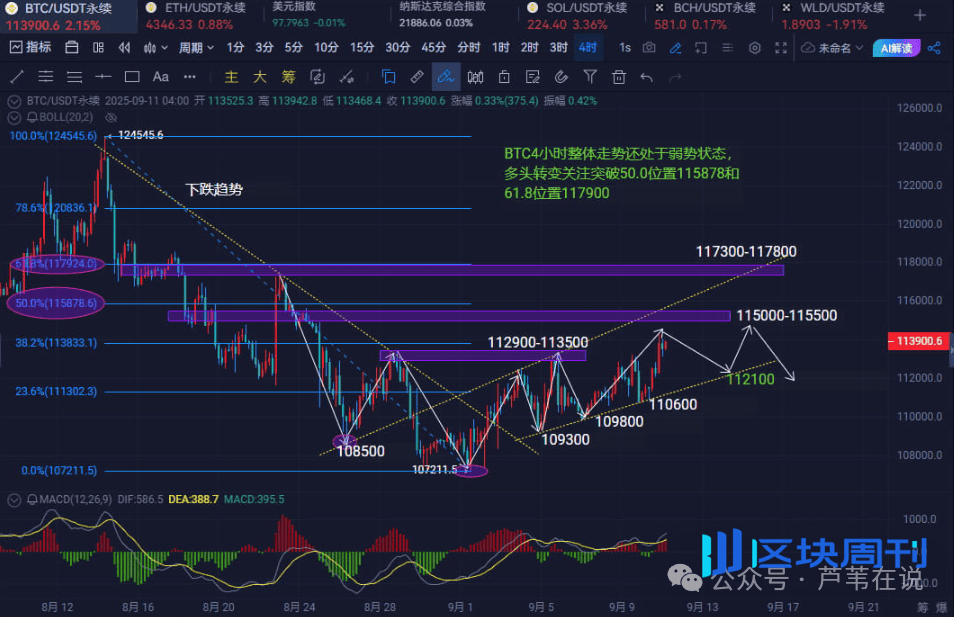Click the yellow 筹 button
Screen dimensions: 954x617
point(288,77)
